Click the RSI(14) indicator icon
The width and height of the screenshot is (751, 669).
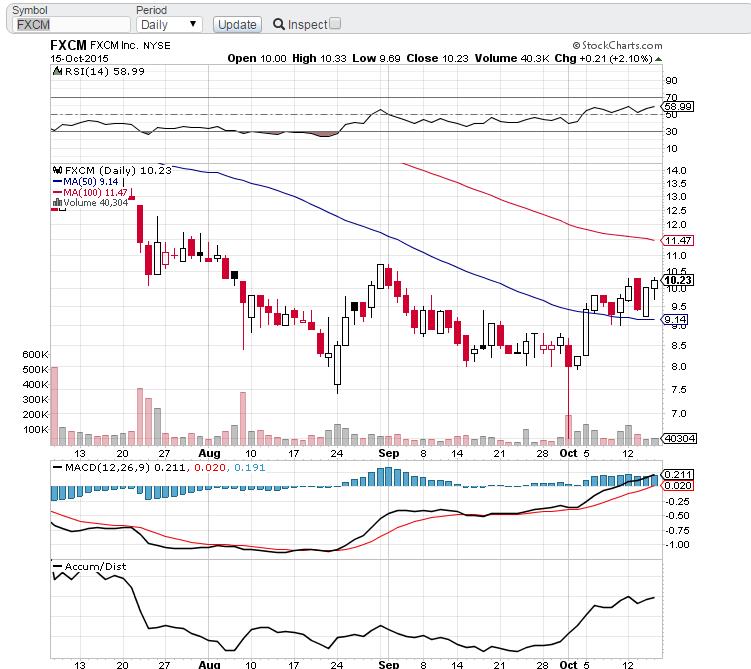click(x=57, y=71)
